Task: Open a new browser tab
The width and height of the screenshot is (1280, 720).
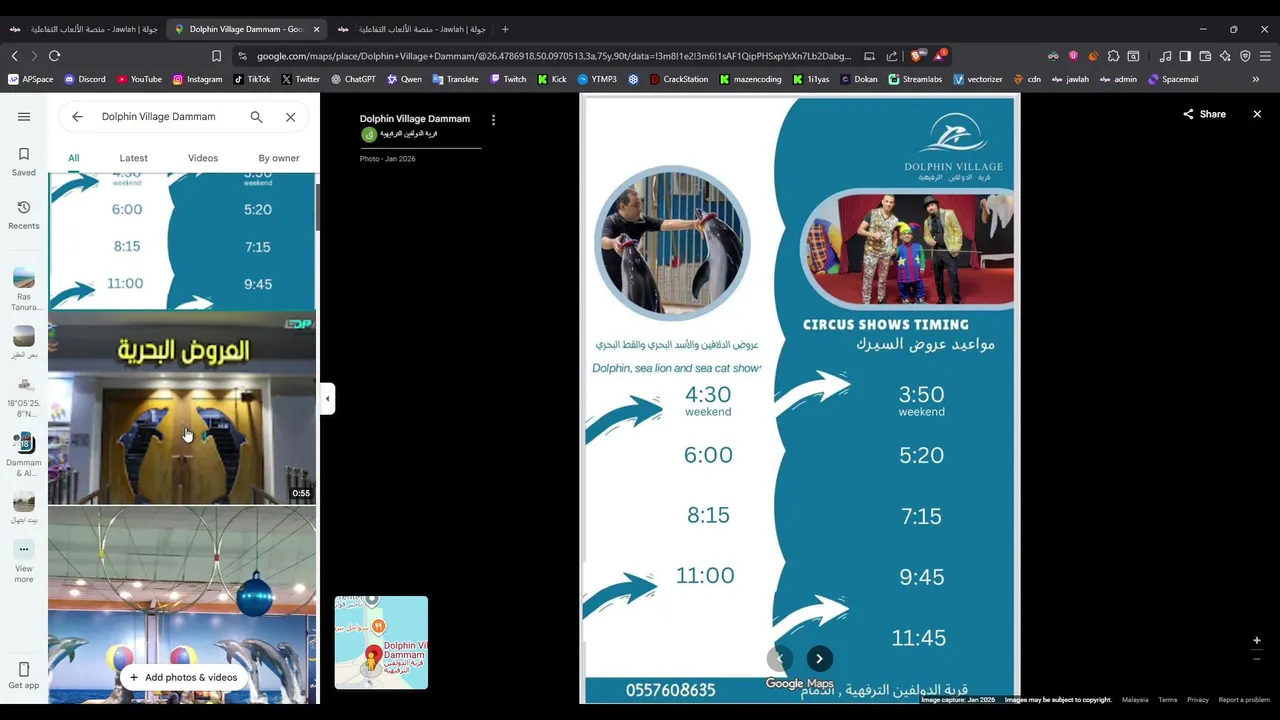Action: coord(505,29)
